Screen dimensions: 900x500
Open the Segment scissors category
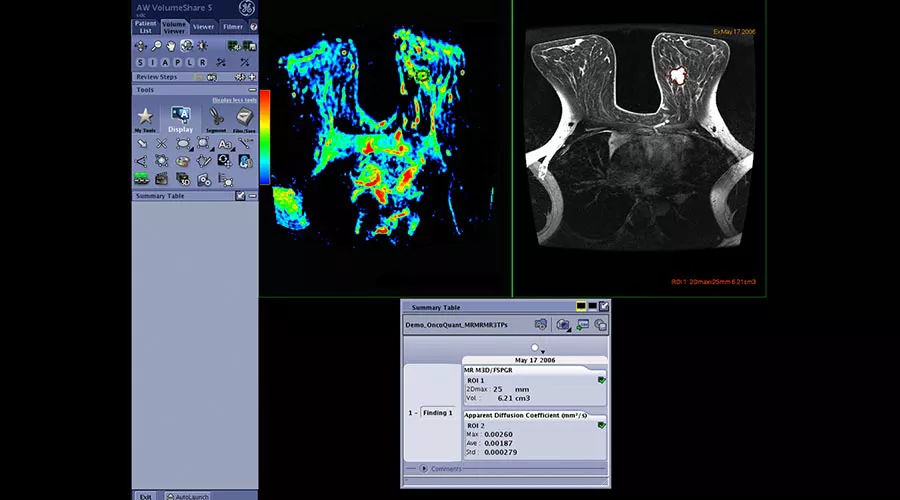[216, 119]
